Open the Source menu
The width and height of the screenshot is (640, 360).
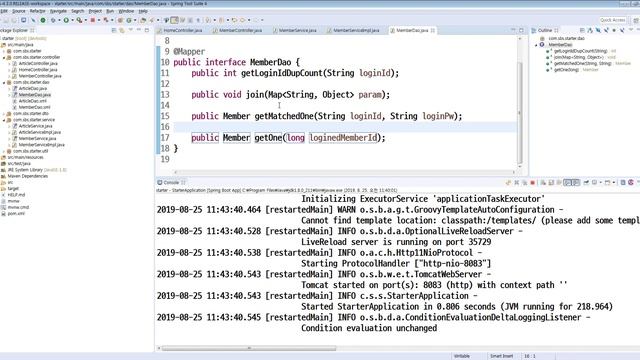(18, 11)
